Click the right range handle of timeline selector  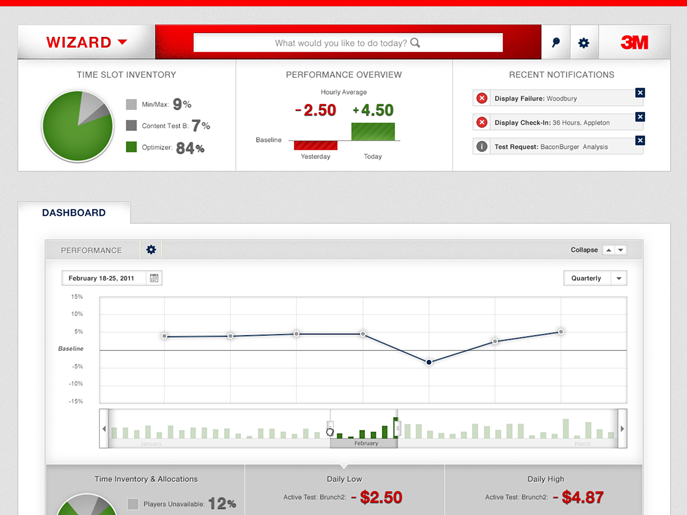pyautogui.click(x=397, y=428)
